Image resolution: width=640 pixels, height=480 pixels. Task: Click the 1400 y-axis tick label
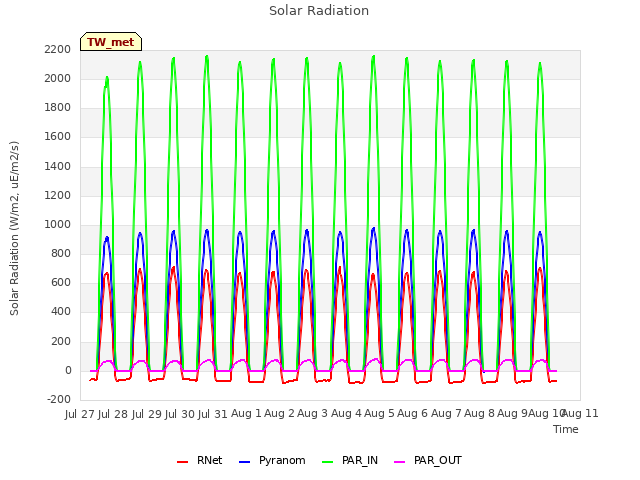click(x=58, y=166)
